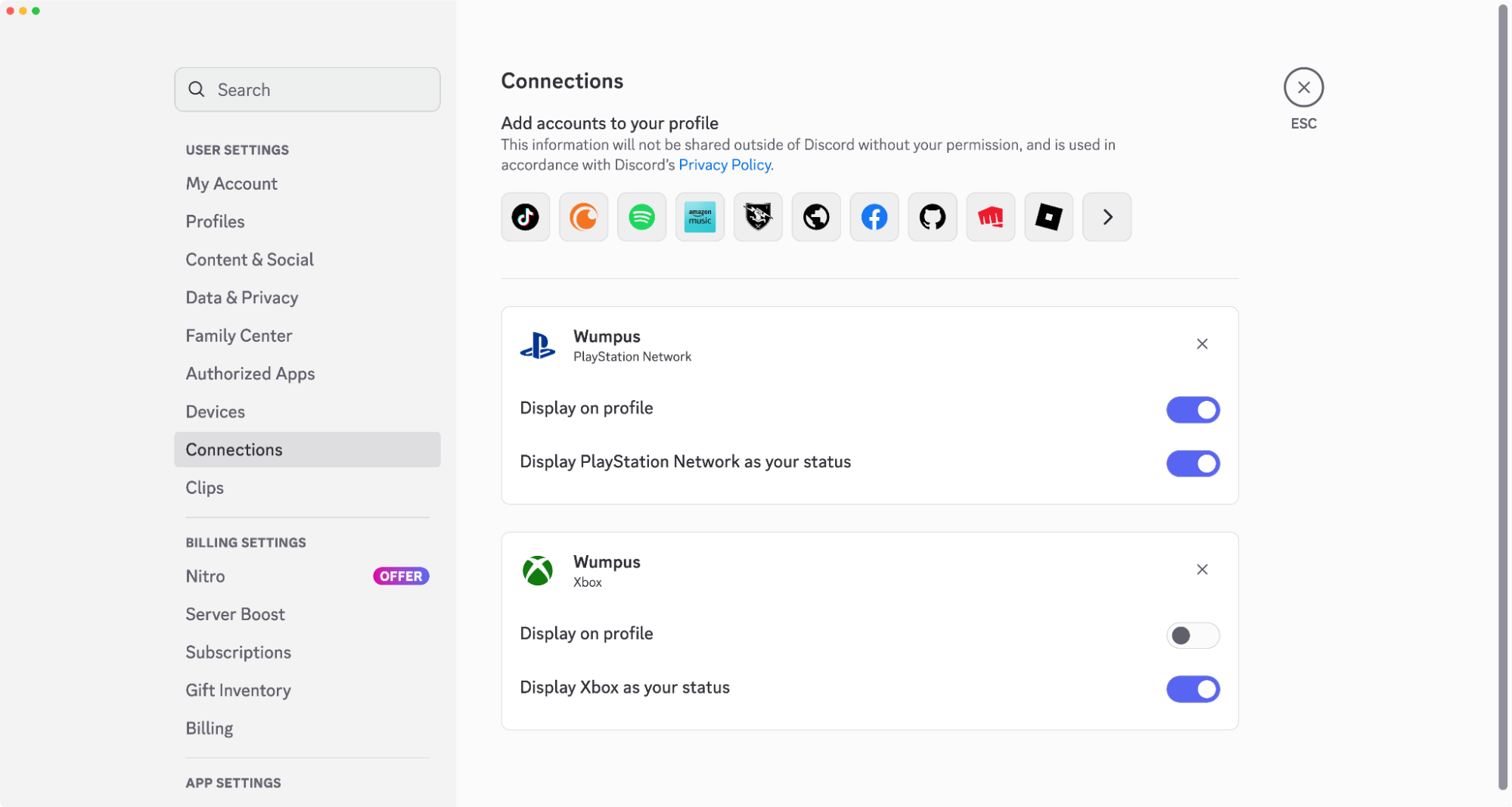Screen dimensions: 1512x807
Task: Open the Gift Inventory page
Action: (x=238, y=690)
